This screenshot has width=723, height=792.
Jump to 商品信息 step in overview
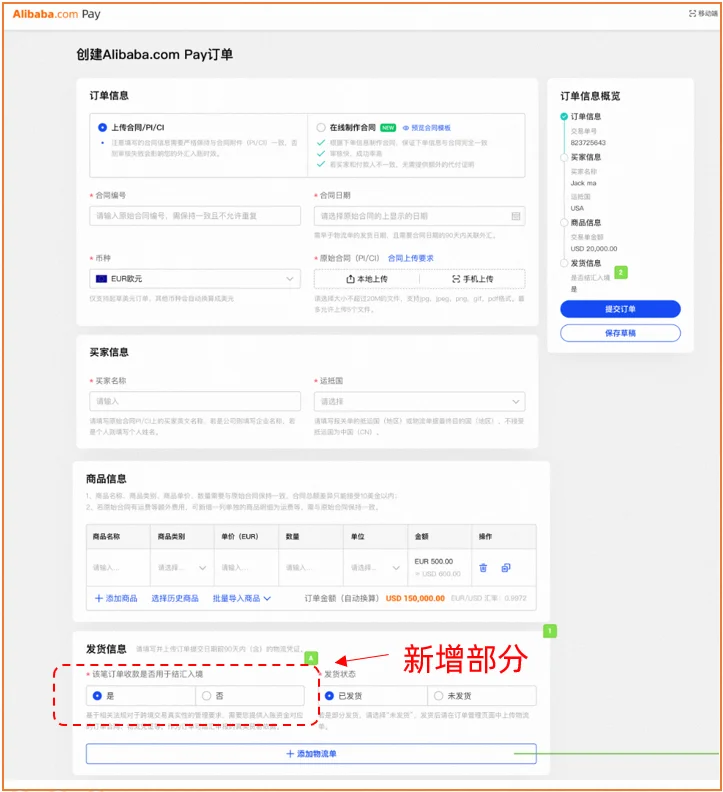pyautogui.click(x=586, y=223)
